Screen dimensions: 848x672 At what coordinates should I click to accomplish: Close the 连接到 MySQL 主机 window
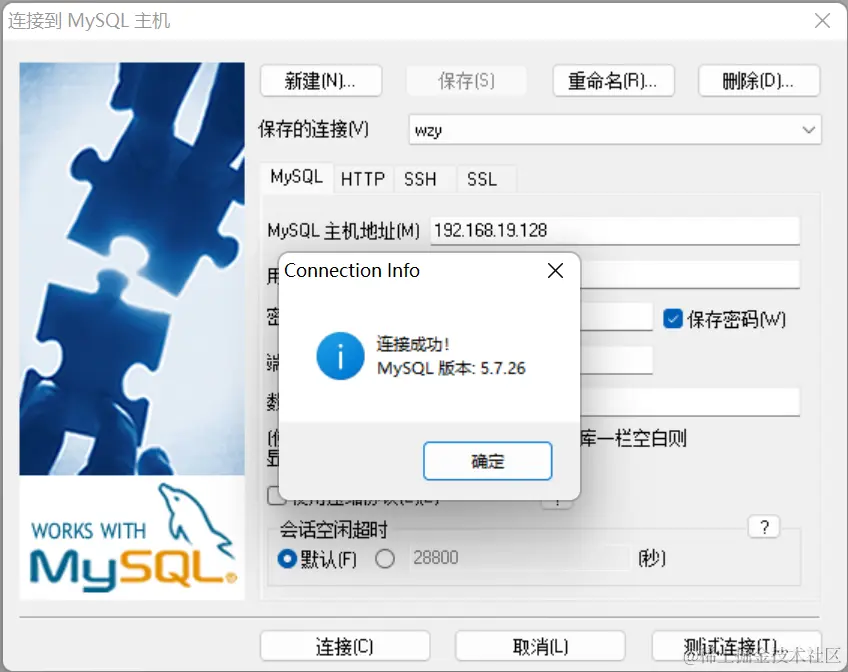pyautogui.click(x=823, y=21)
